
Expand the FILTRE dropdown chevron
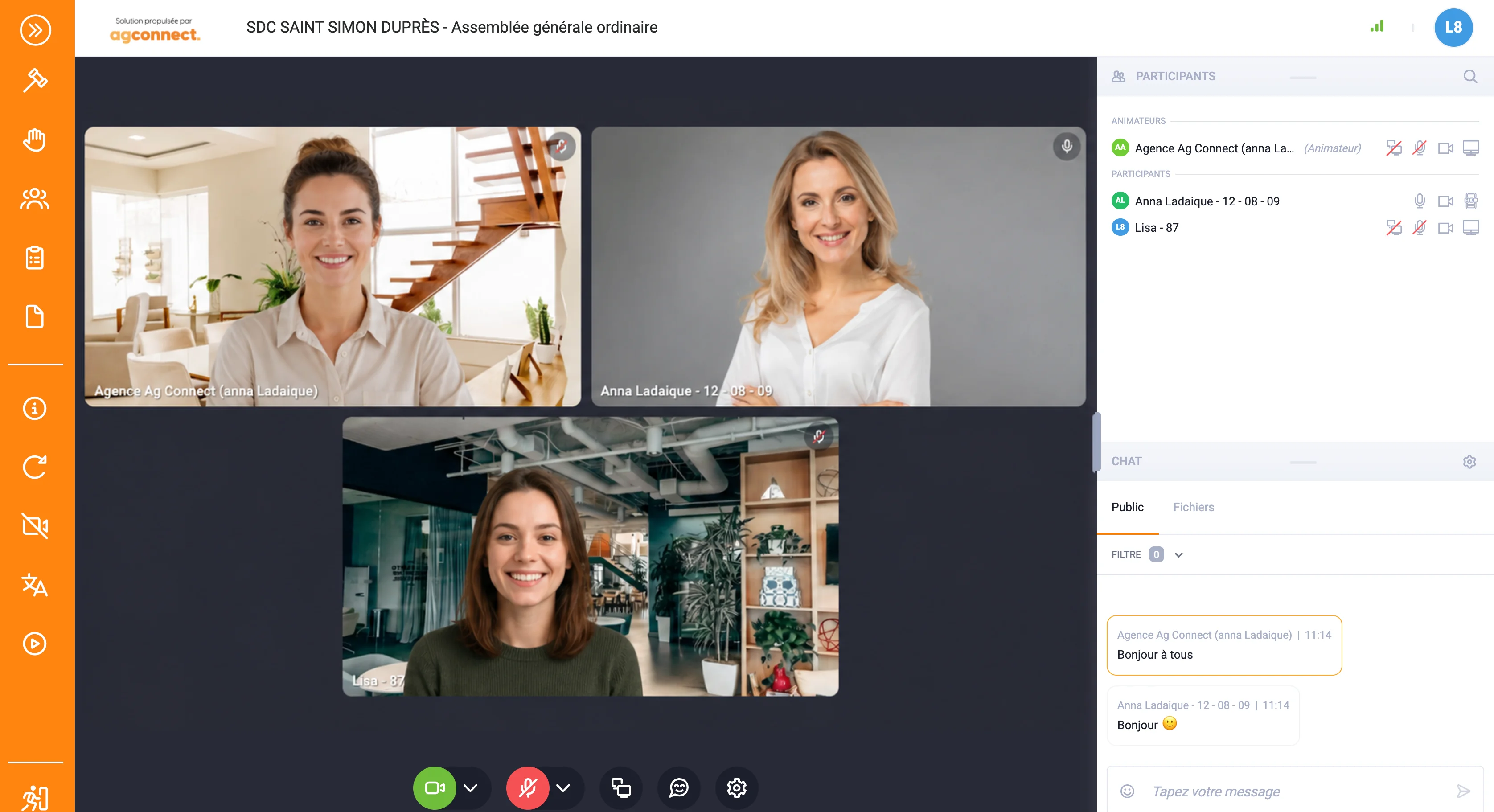tap(1178, 555)
